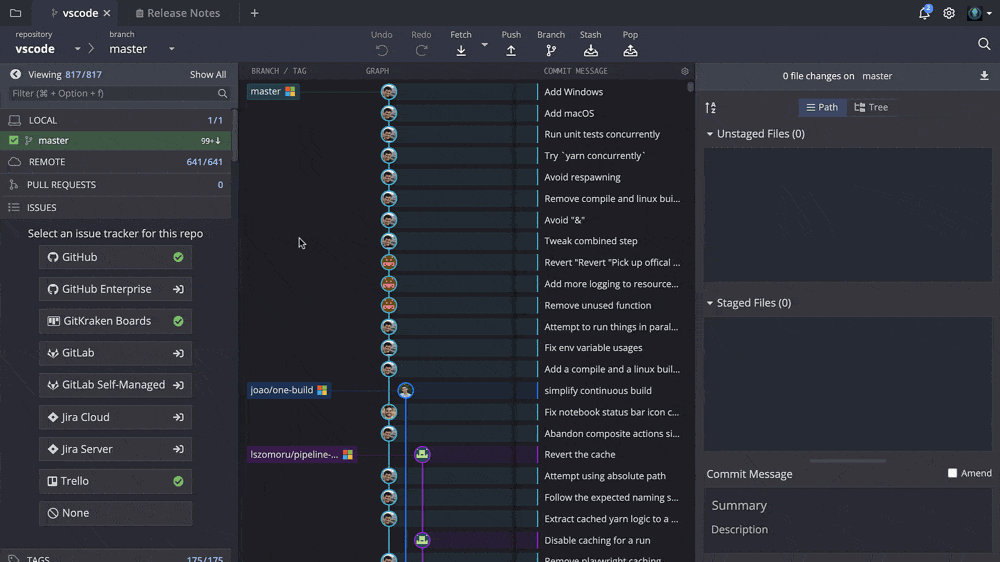Image resolution: width=1000 pixels, height=562 pixels.
Task: Open preferences gear in title bar
Action: [949, 13]
